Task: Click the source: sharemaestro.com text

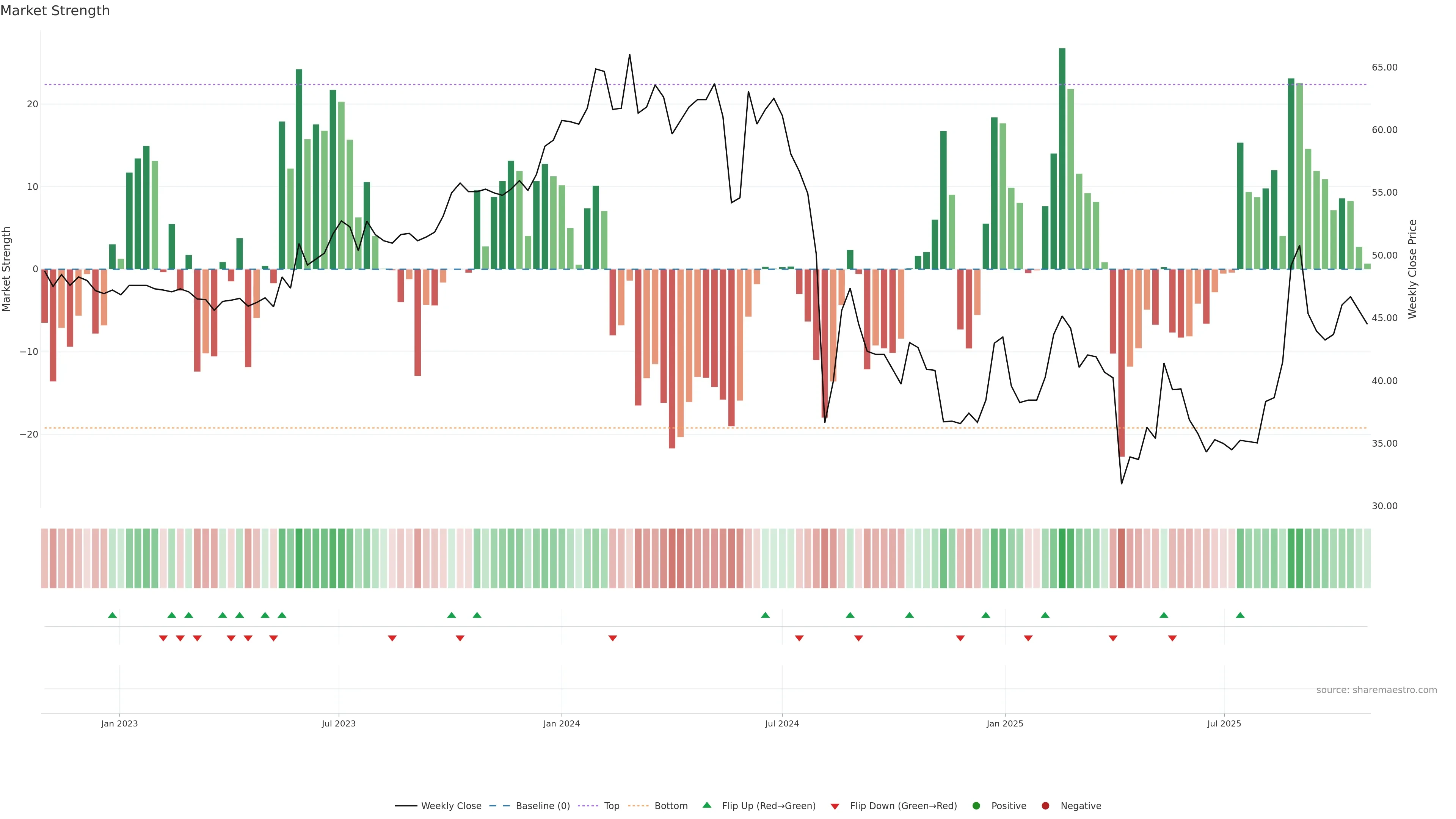Action: click(x=1376, y=690)
